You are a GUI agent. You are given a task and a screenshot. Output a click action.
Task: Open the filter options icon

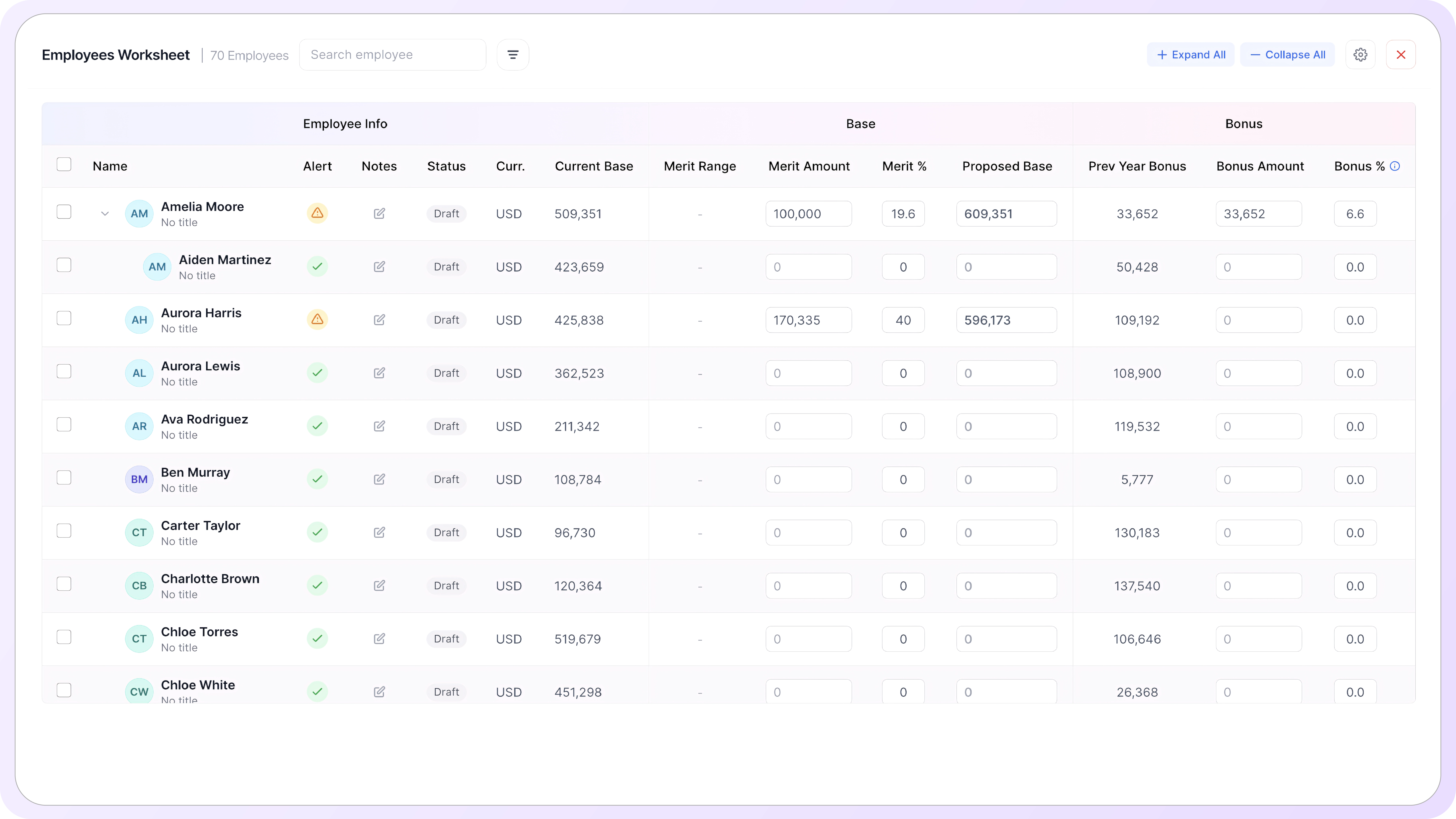coord(513,55)
